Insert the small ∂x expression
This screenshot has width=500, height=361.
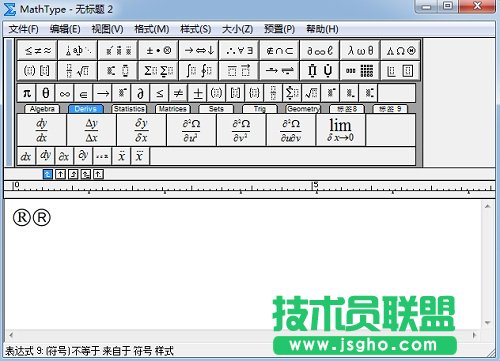(64, 156)
